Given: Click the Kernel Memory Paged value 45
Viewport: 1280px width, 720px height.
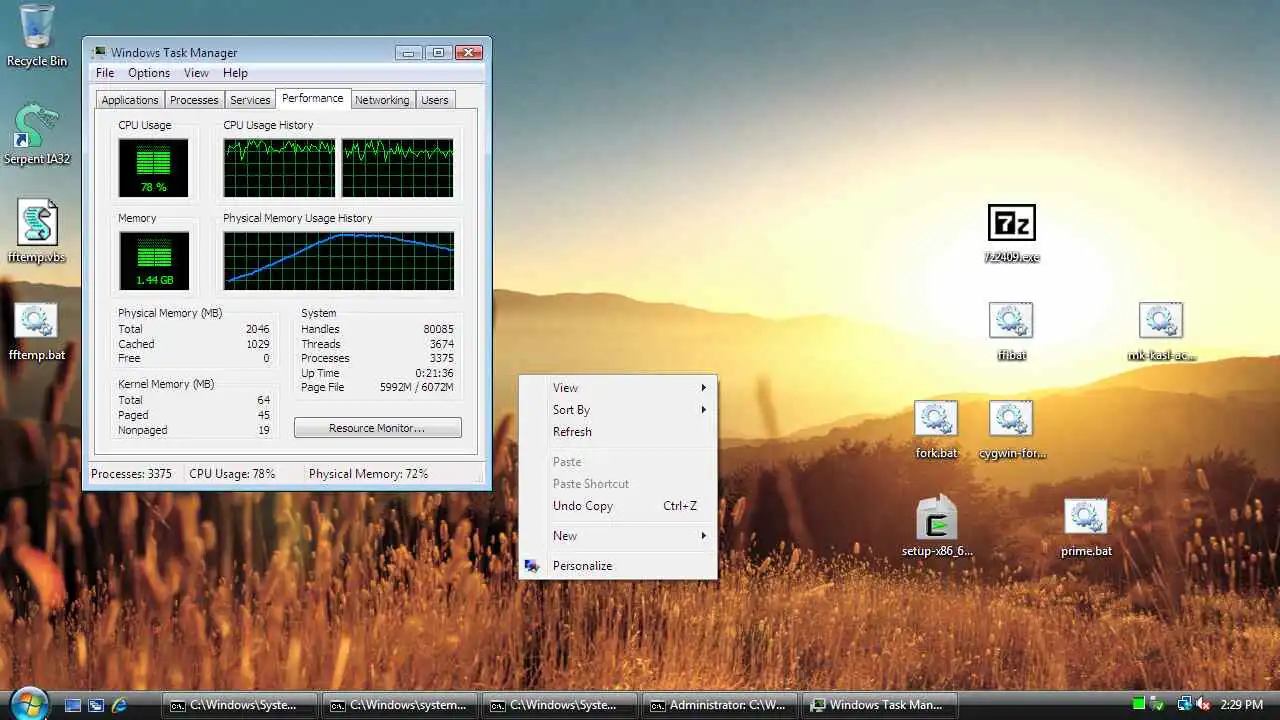Looking at the screenshot, I should click(x=263, y=415).
